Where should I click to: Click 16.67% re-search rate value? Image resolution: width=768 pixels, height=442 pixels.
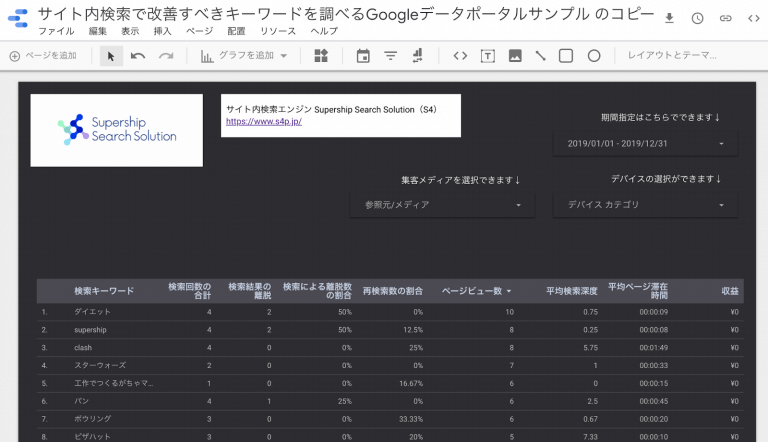pos(410,383)
